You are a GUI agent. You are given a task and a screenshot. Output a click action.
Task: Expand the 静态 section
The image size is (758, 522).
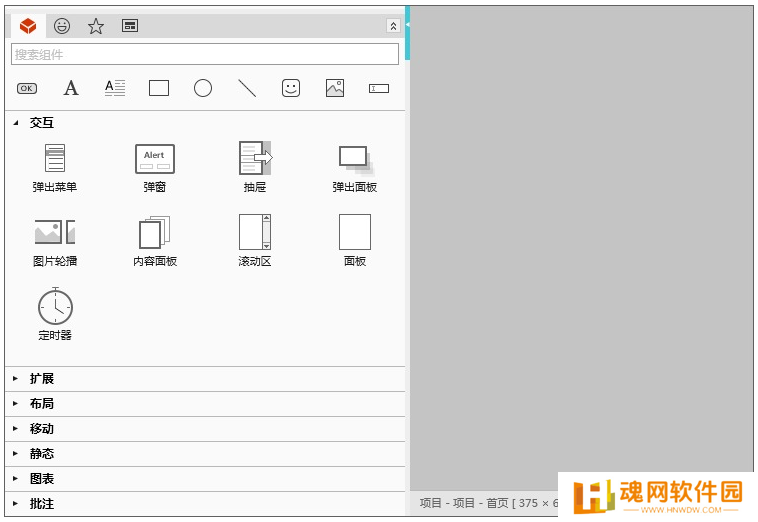pos(205,454)
